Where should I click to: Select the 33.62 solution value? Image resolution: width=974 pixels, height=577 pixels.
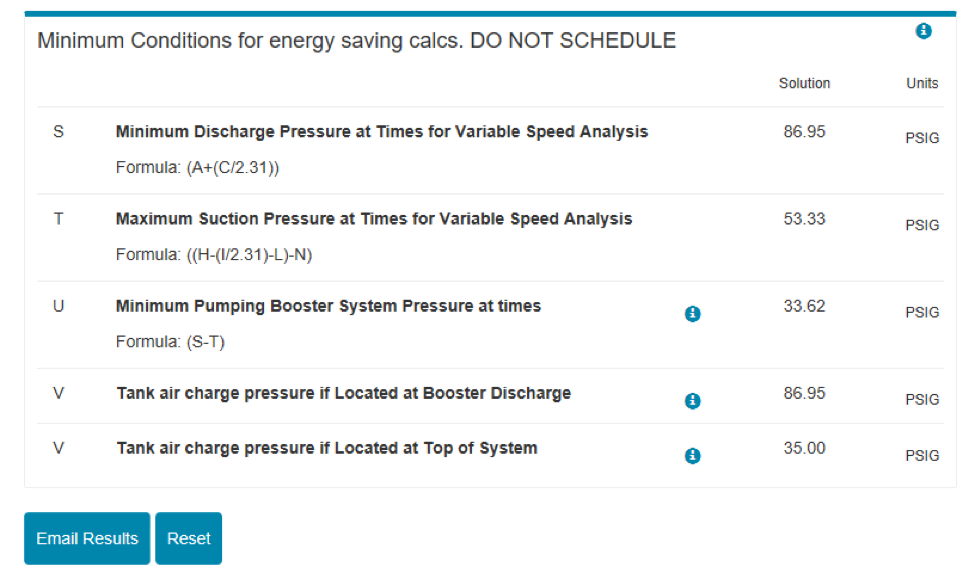coord(804,306)
